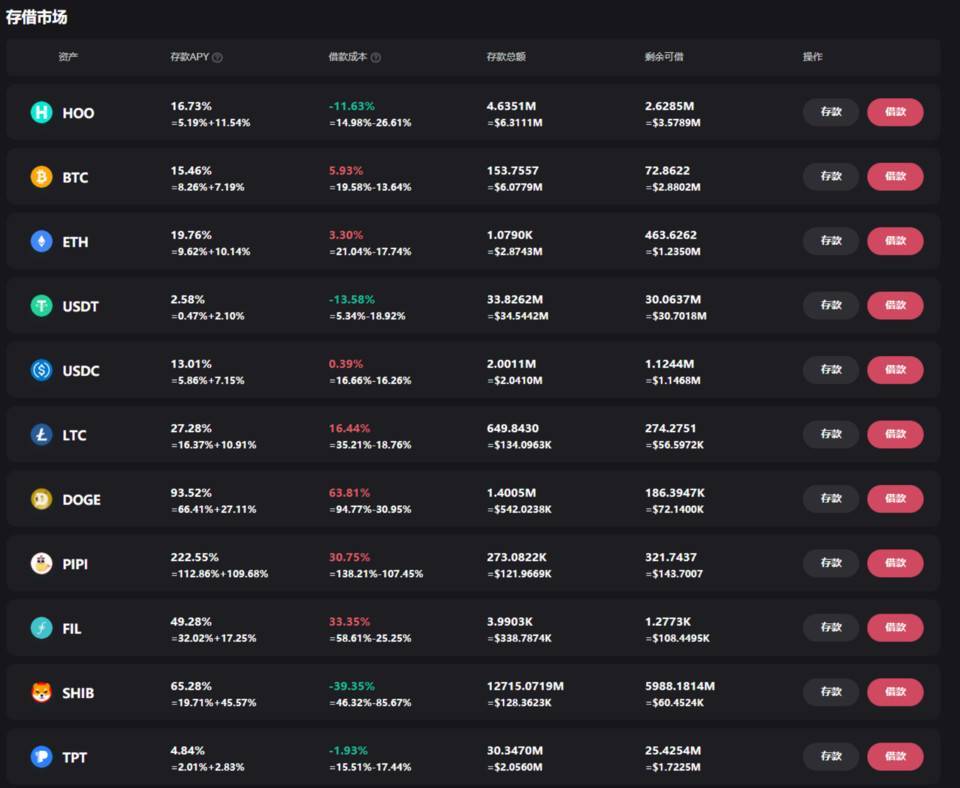Select the USDC asset row name
The height and width of the screenshot is (788, 960).
pos(81,371)
